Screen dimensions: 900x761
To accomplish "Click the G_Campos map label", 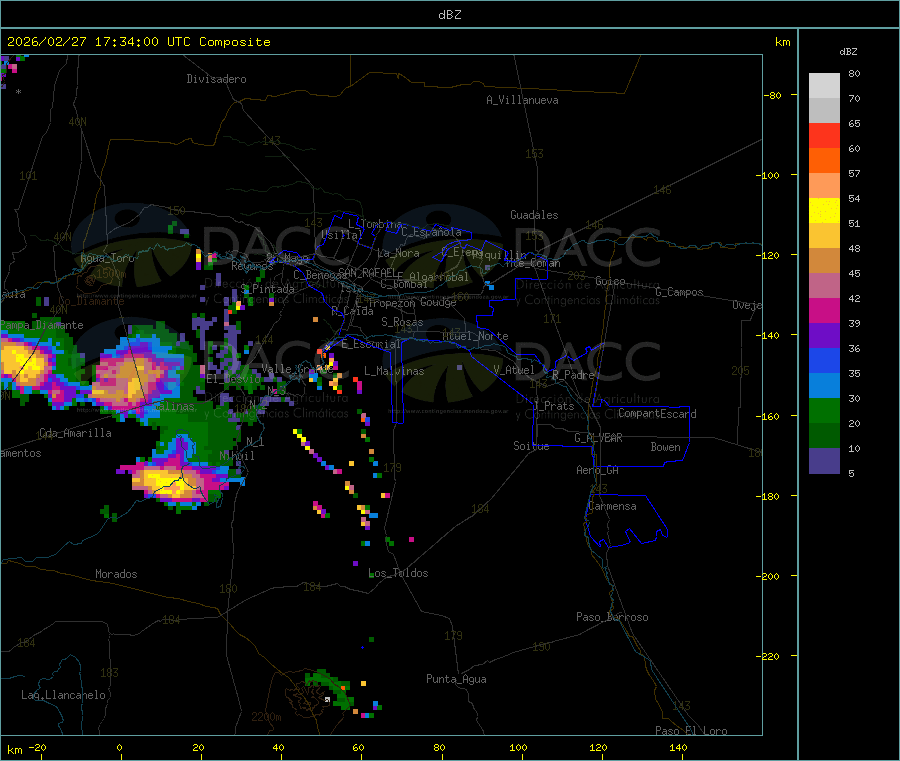I will pos(680,292).
